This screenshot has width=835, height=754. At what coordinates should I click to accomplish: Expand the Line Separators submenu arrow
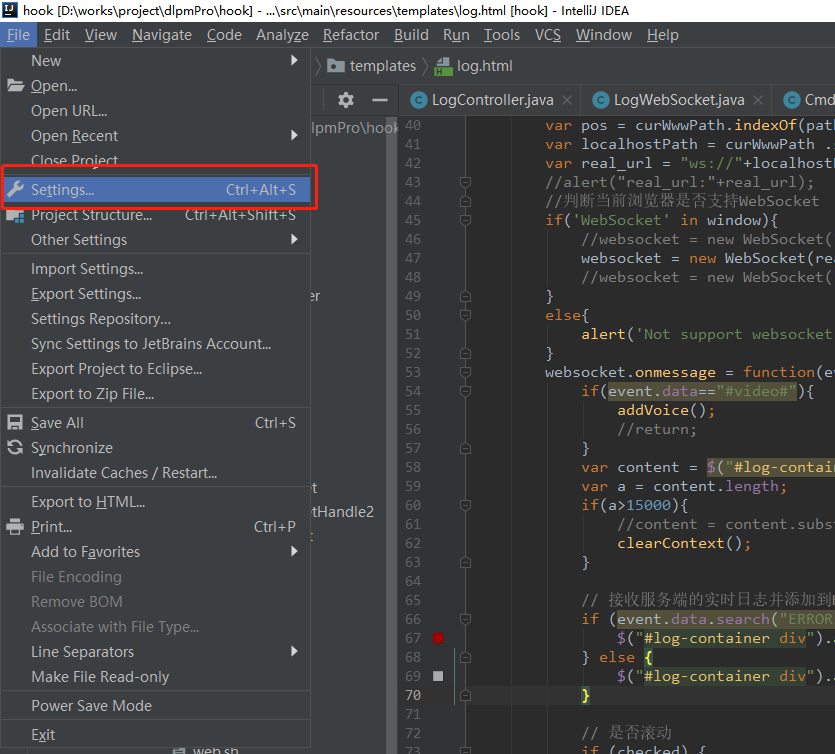[x=294, y=651]
